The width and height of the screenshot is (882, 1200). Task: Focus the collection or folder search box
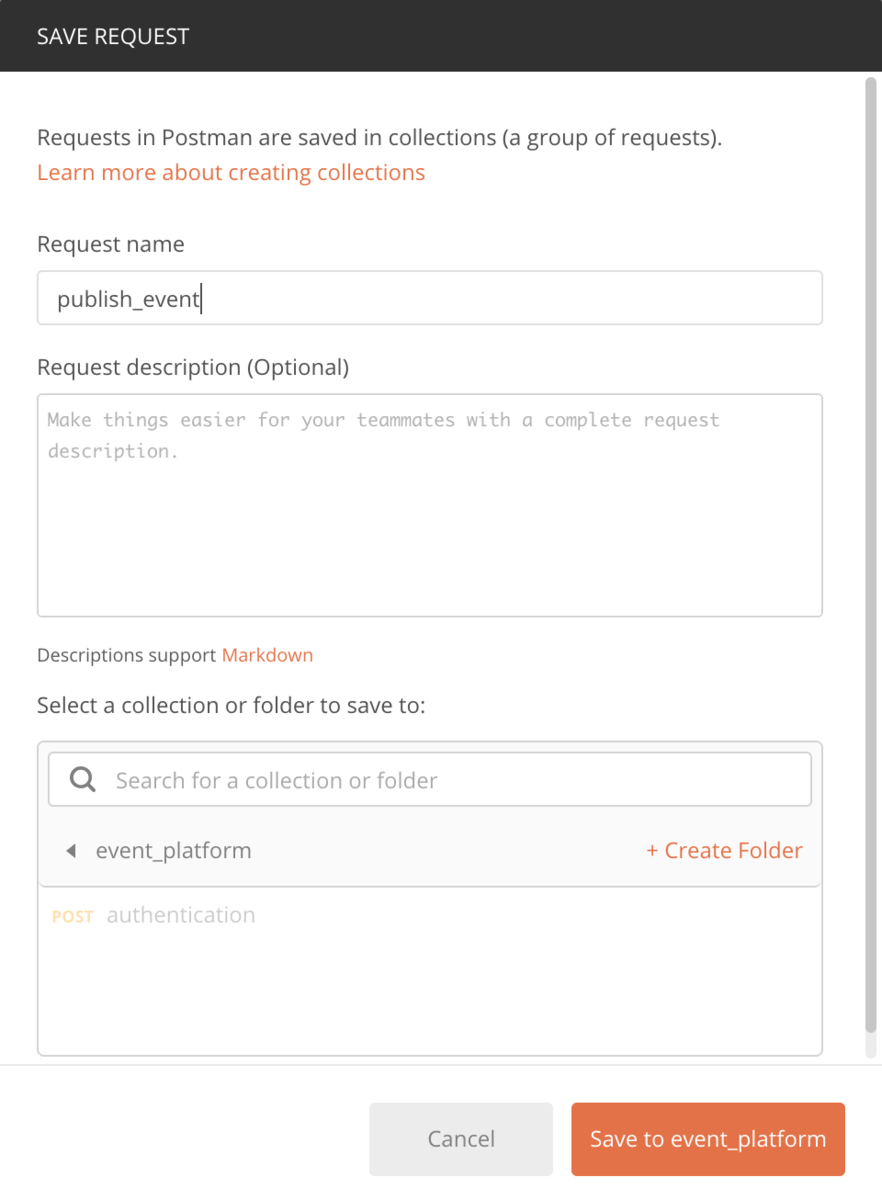coord(430,780)
